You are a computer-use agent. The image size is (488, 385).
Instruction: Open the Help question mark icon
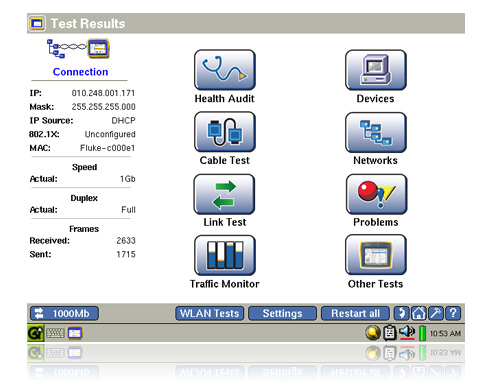453,313
